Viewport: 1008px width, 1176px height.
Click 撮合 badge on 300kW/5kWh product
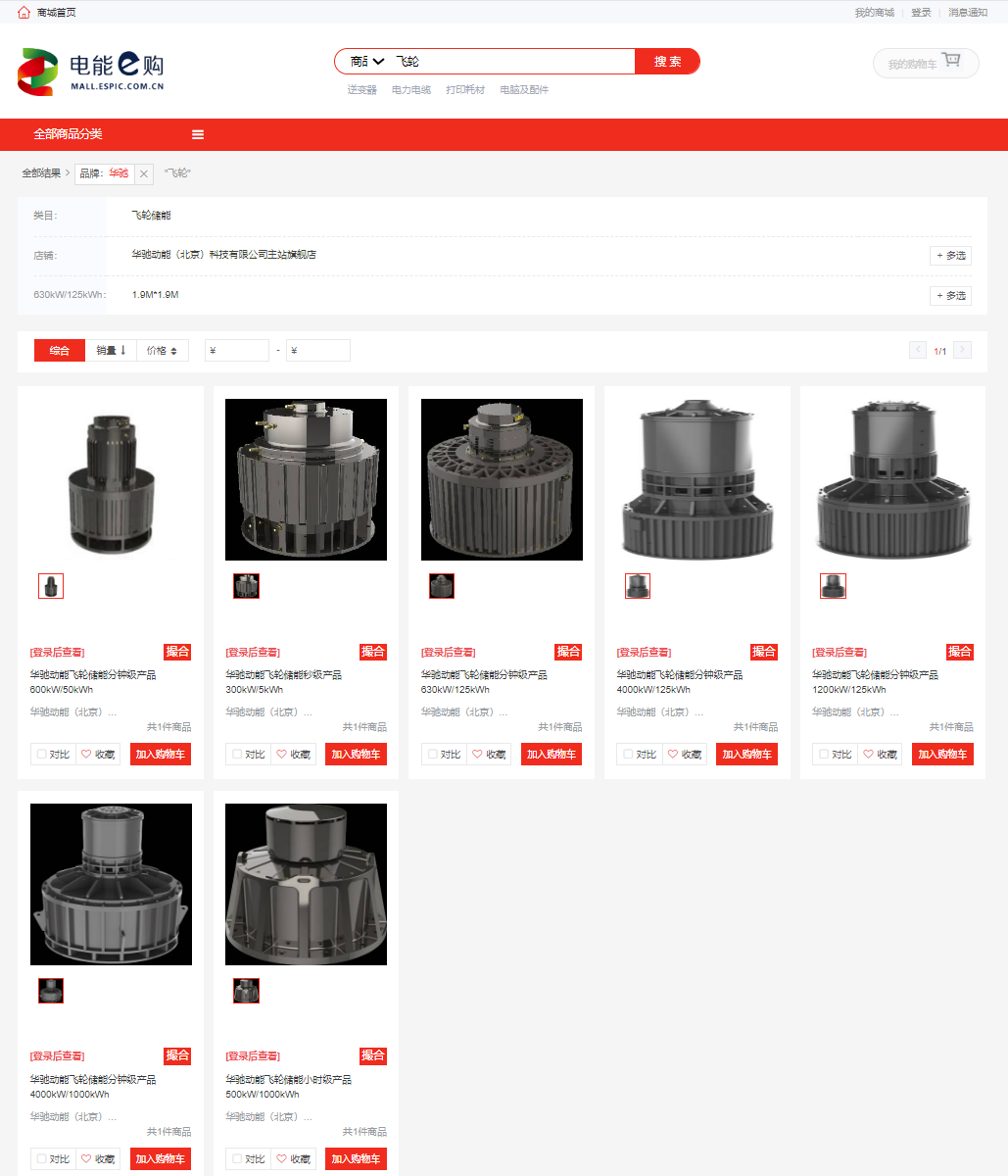[373, 652]
